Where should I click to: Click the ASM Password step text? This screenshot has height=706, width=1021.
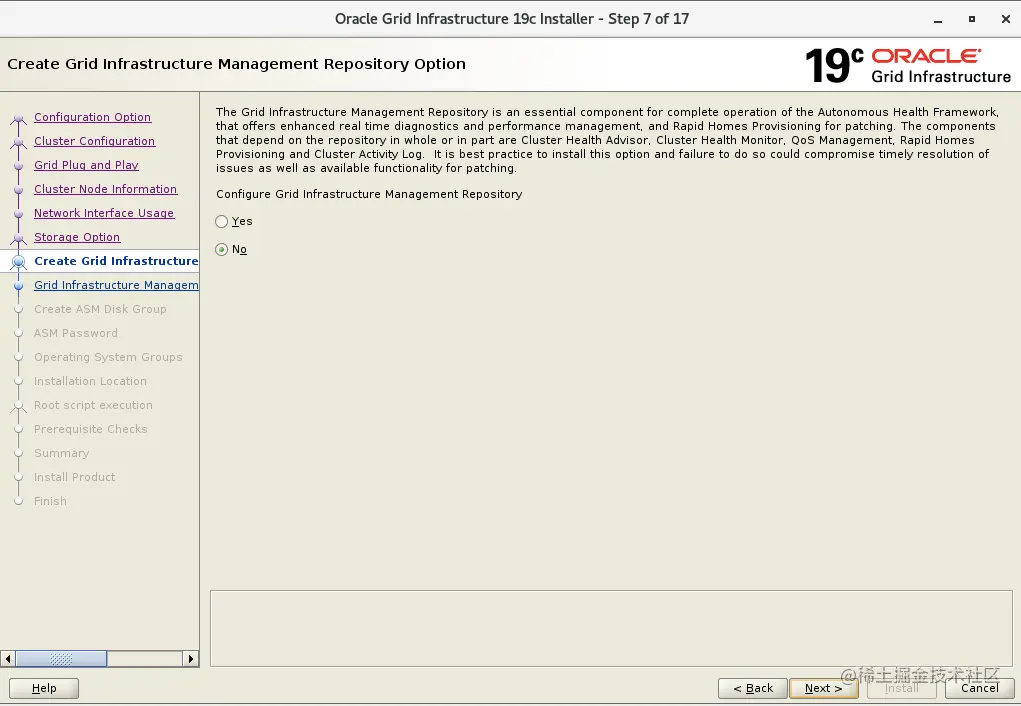click(x=76, y=333)
